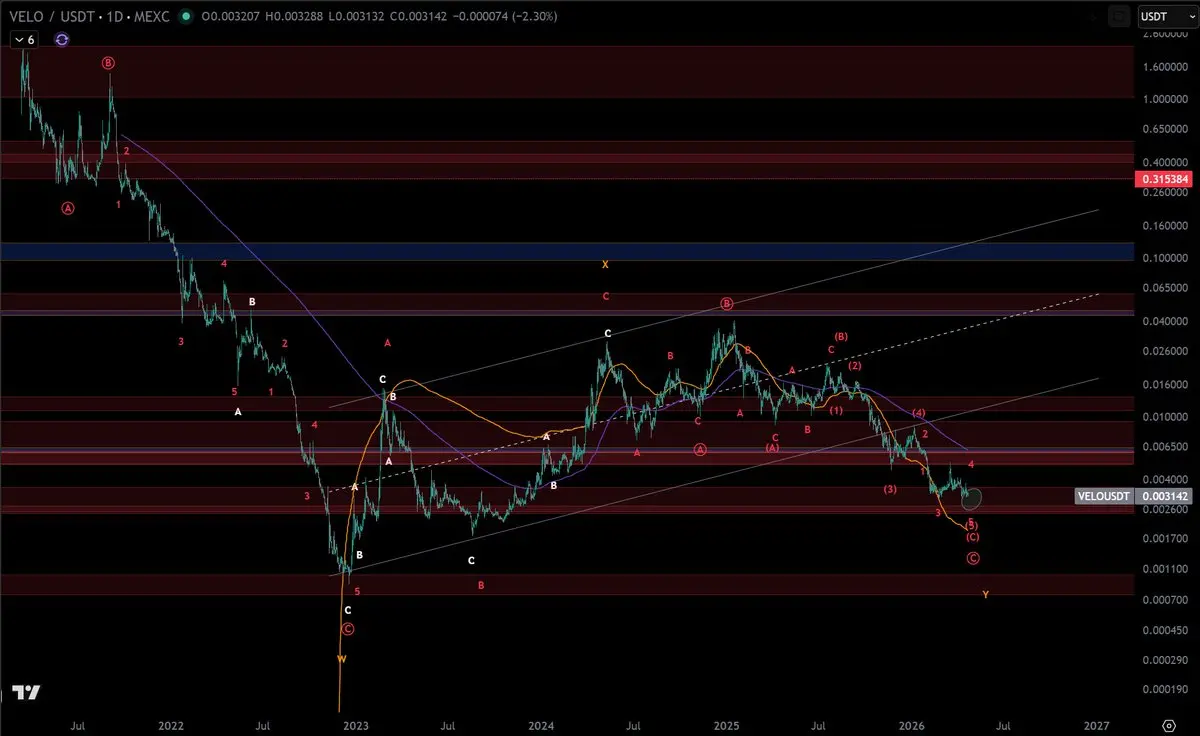Open chart settings gear at bottom right
The height and width of the screenshot is (736, 1200).
[x=1168, y=724]
